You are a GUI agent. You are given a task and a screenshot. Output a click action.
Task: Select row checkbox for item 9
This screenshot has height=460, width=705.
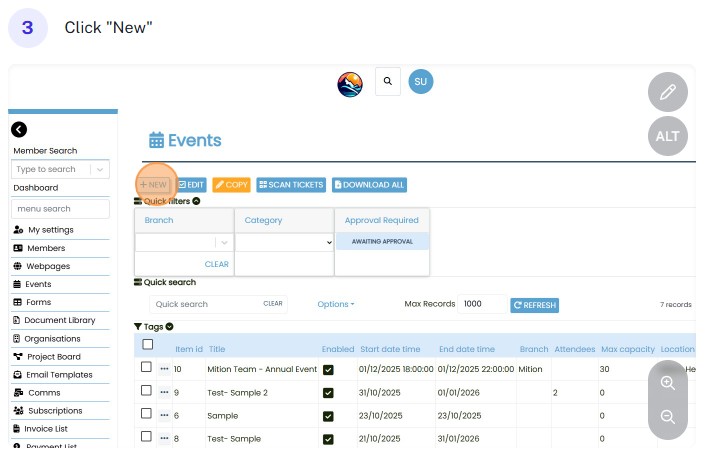[x=147, y=392]
